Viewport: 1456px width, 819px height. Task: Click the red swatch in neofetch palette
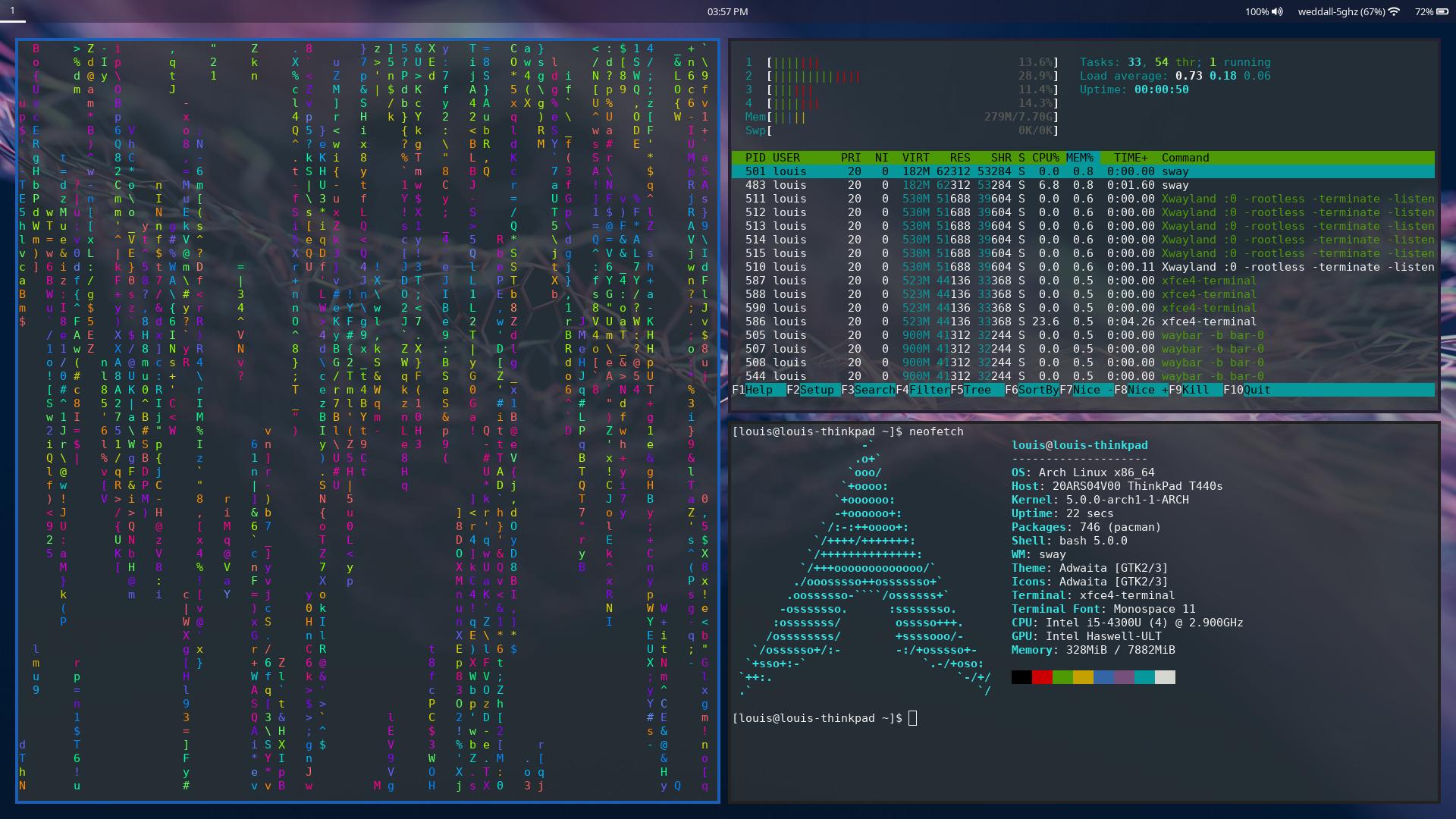[x=1042, y=677]
